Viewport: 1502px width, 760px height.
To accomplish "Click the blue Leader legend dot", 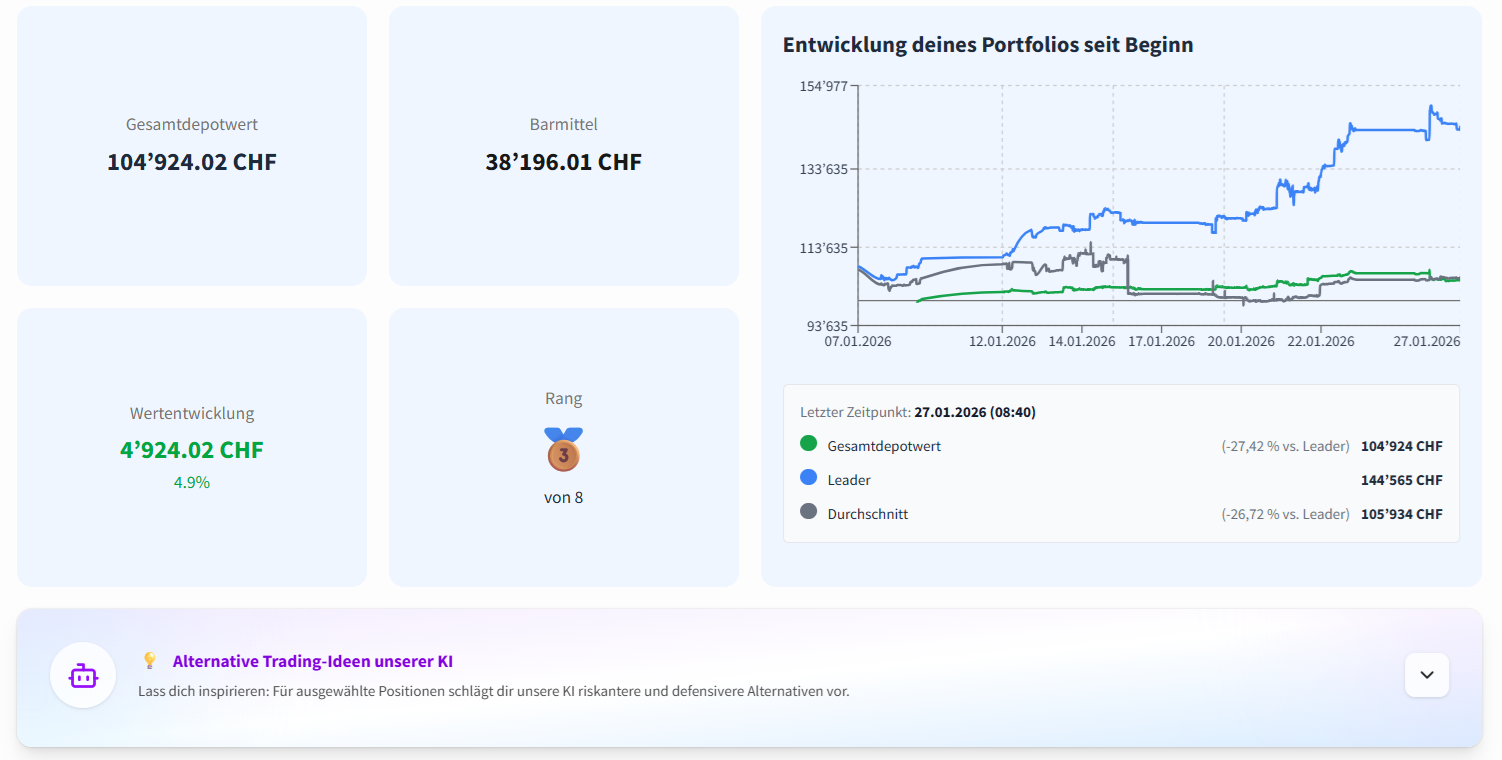I will pyautogui.click(x=809, y=478).
